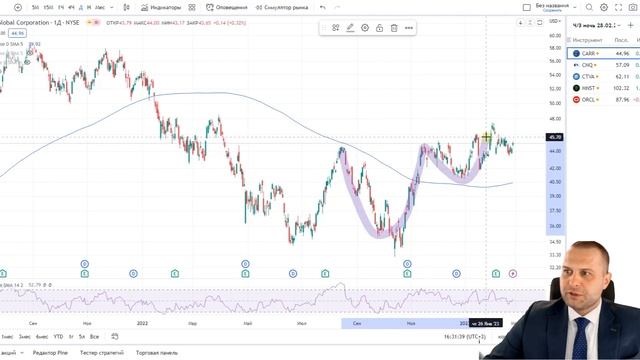
Task: Select CNQ in the watchlist
Action: [604, 65]
